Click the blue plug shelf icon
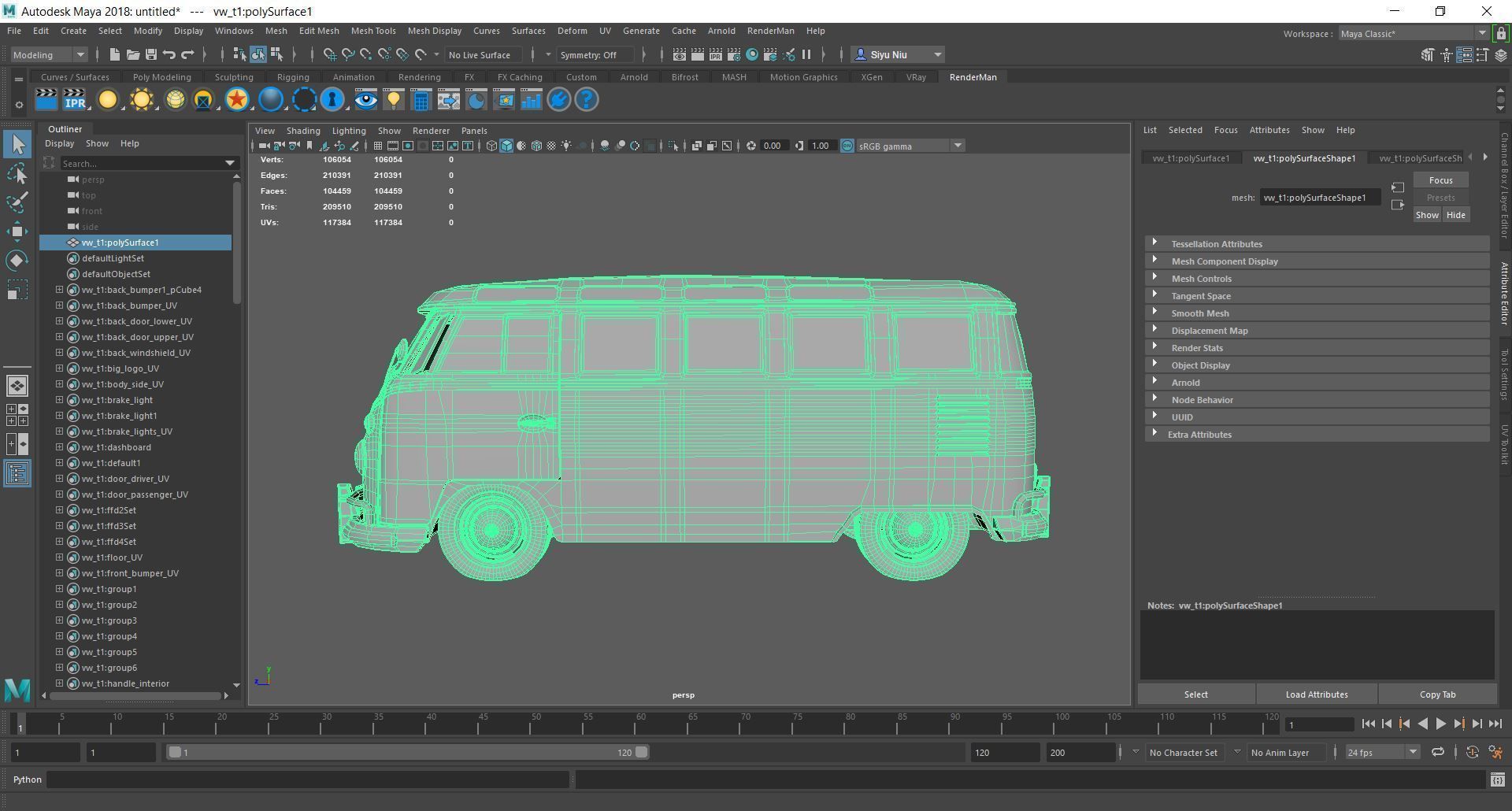 pos(558,100)
